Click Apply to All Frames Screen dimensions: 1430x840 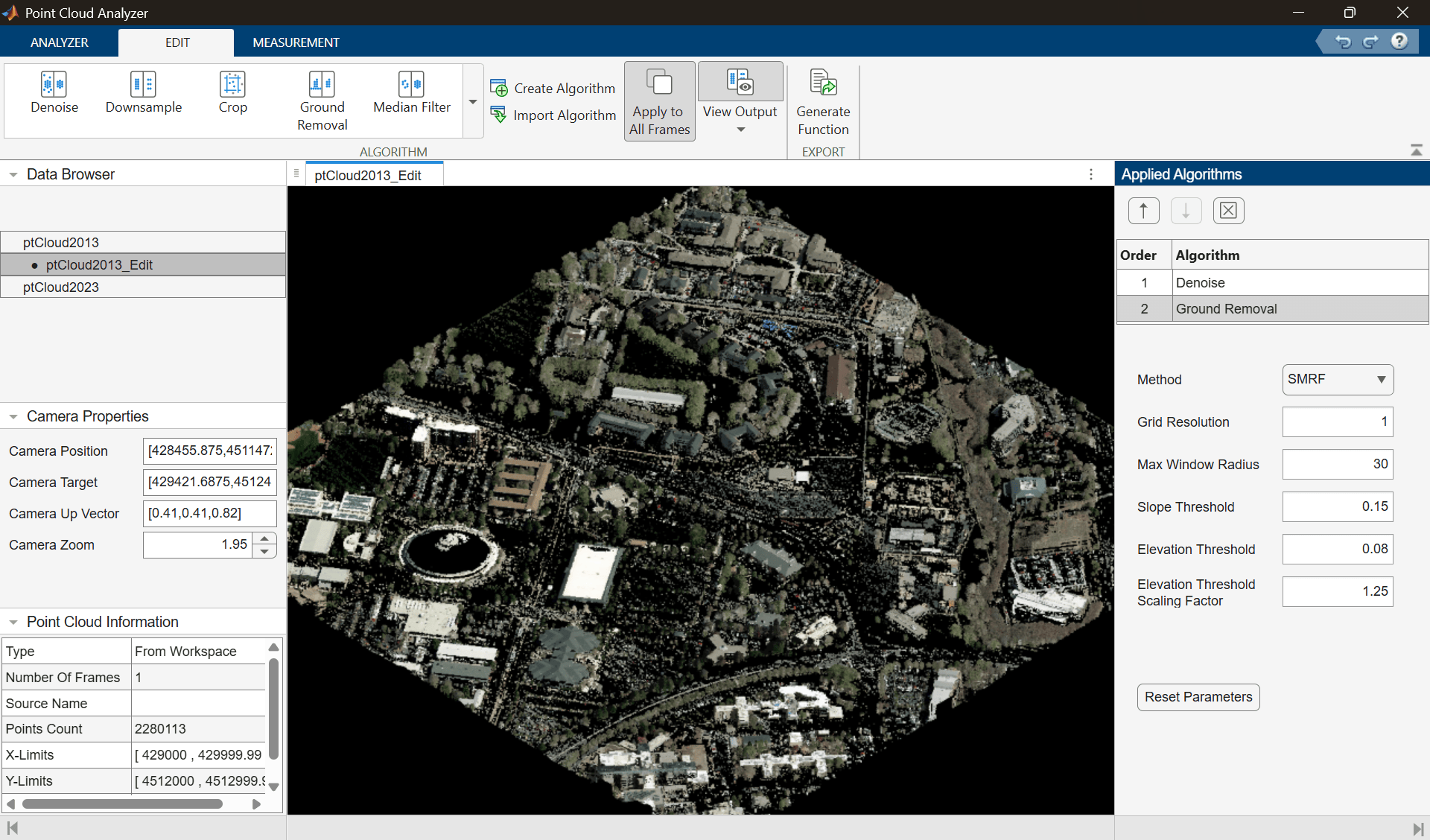point(659,101)
